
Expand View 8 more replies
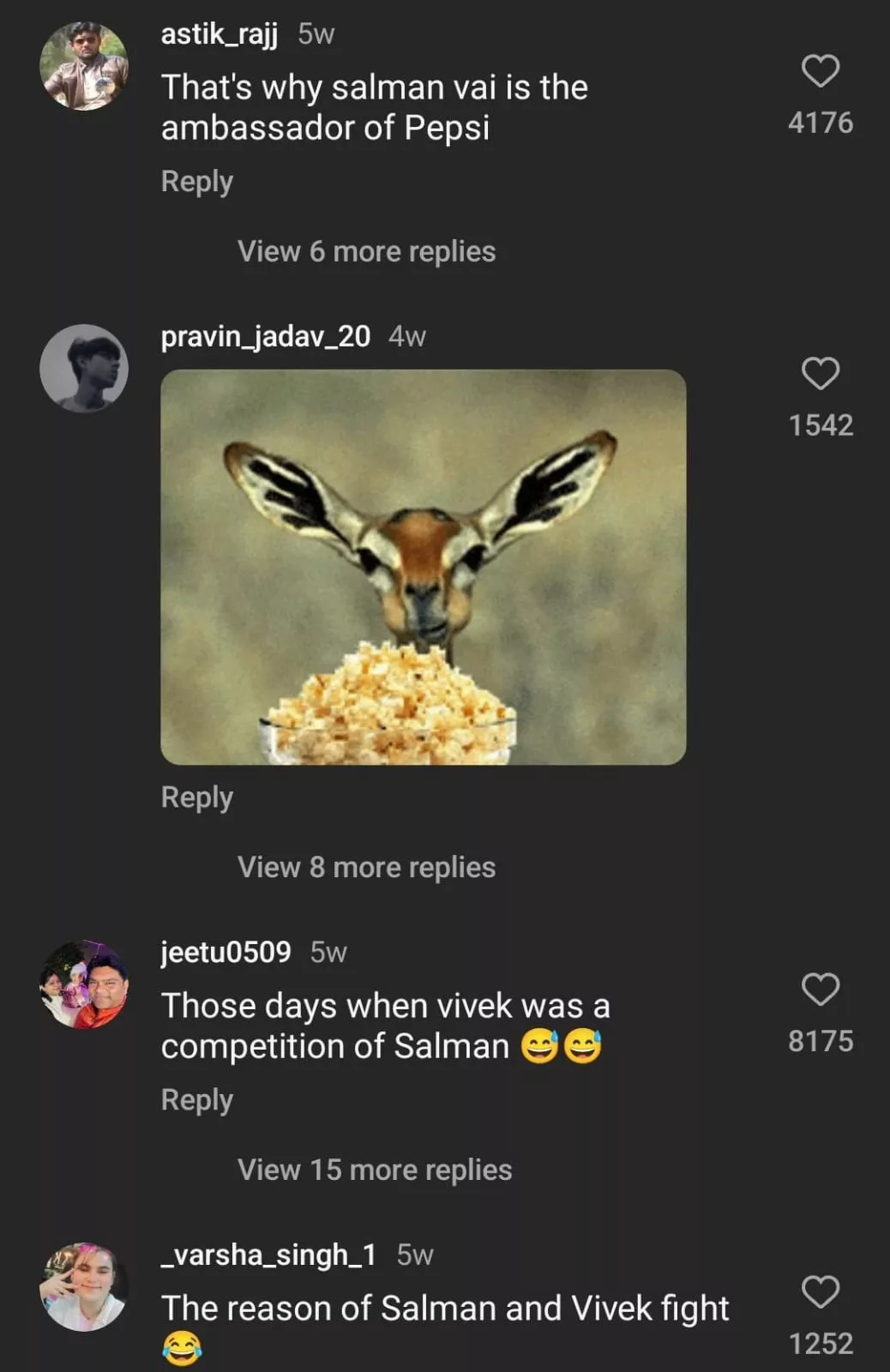tap(366, 867)
